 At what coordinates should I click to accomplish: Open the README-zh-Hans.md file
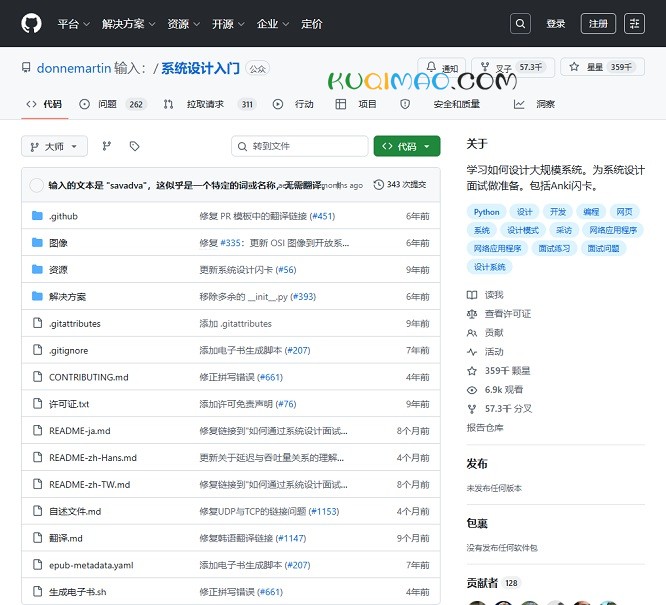(x=93, y=458)
